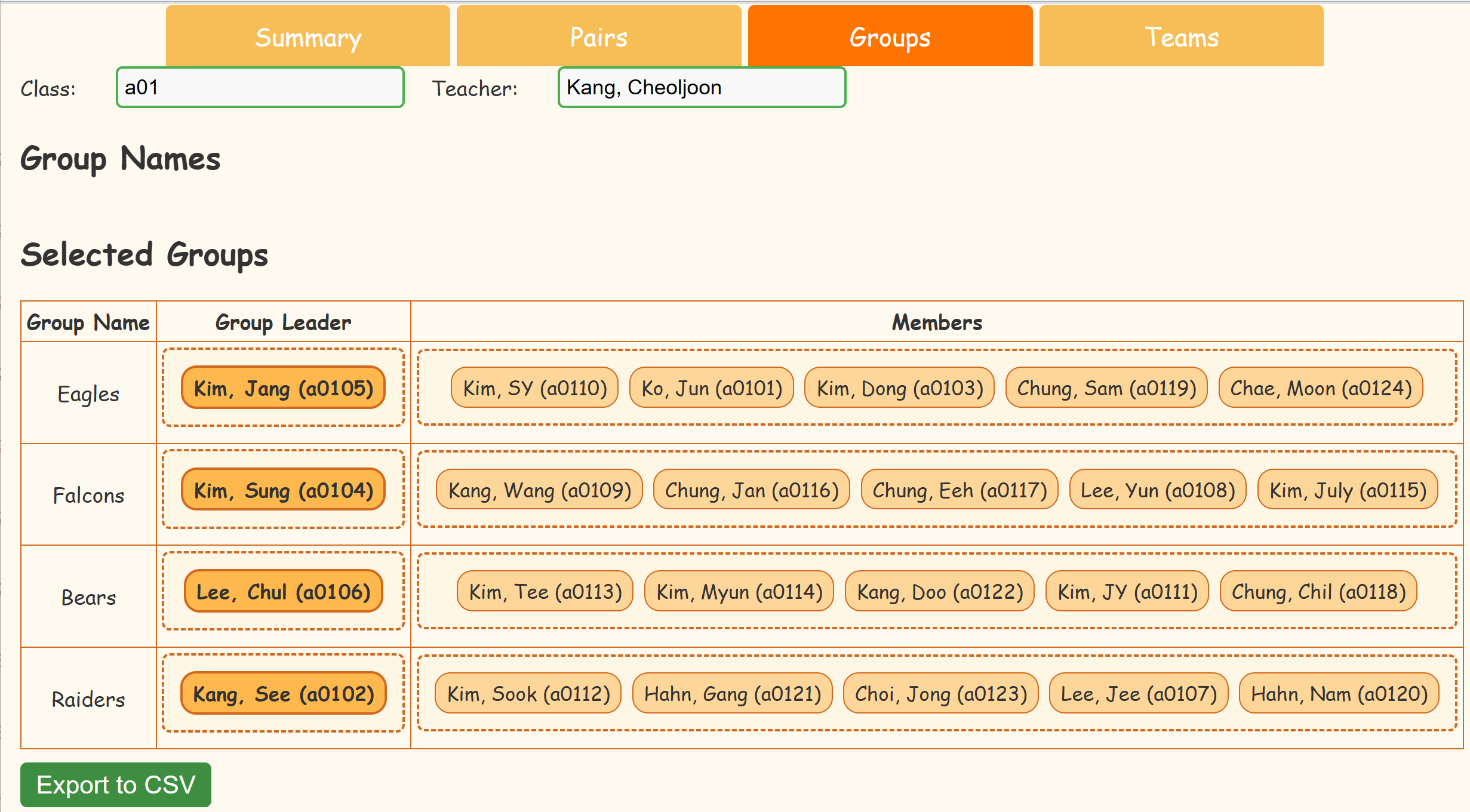Open the Pairs tab
Viewport: 1470px width, 812px height.
[x=599, y=37]
